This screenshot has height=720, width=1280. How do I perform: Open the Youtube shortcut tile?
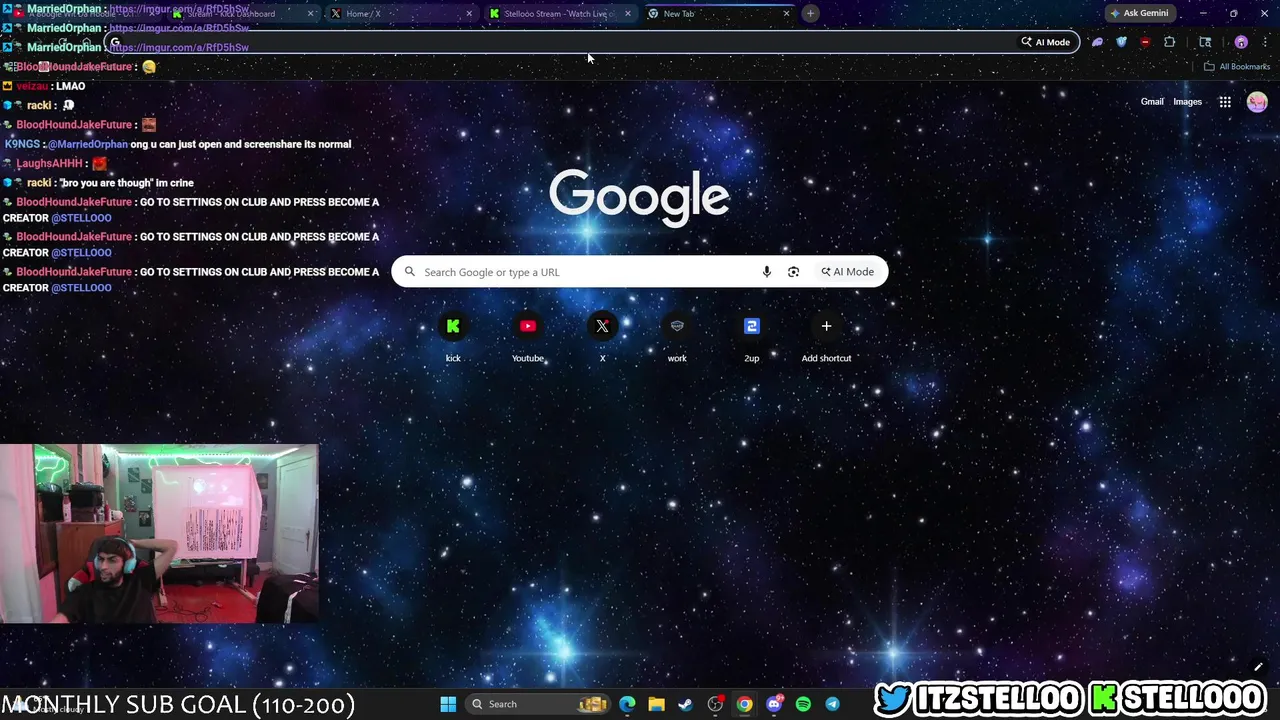[x=528, y=326]
